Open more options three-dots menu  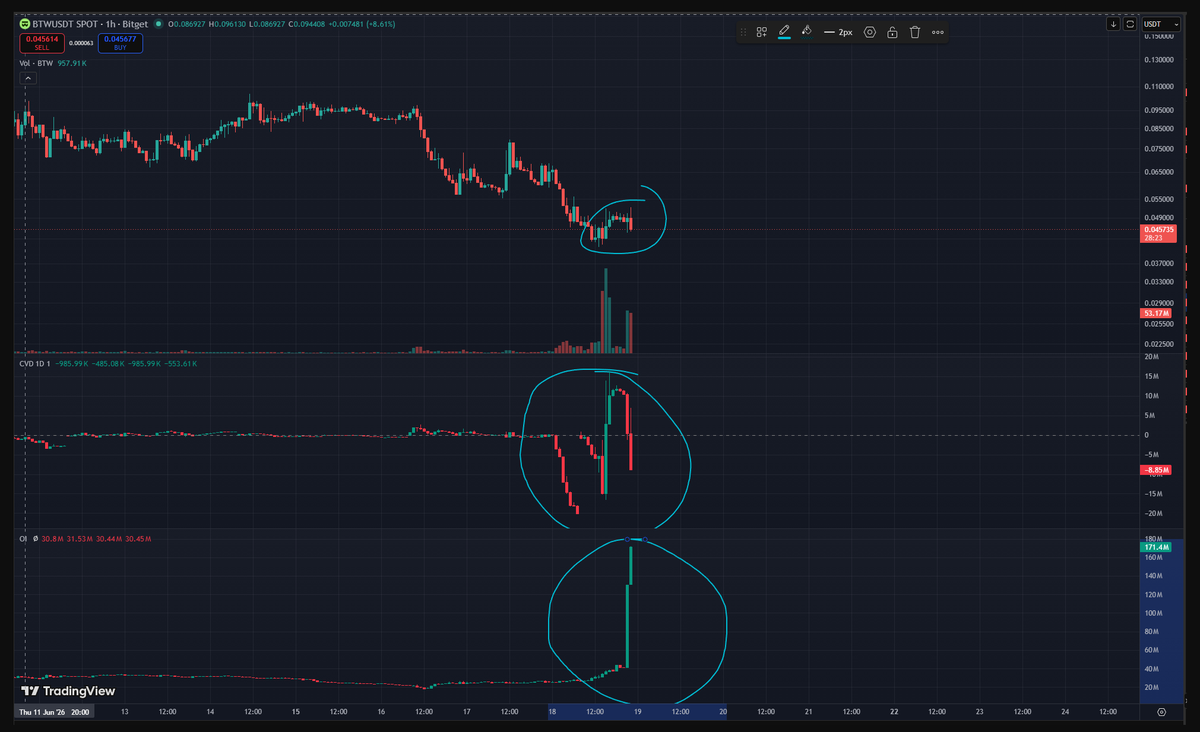(937, 32)
